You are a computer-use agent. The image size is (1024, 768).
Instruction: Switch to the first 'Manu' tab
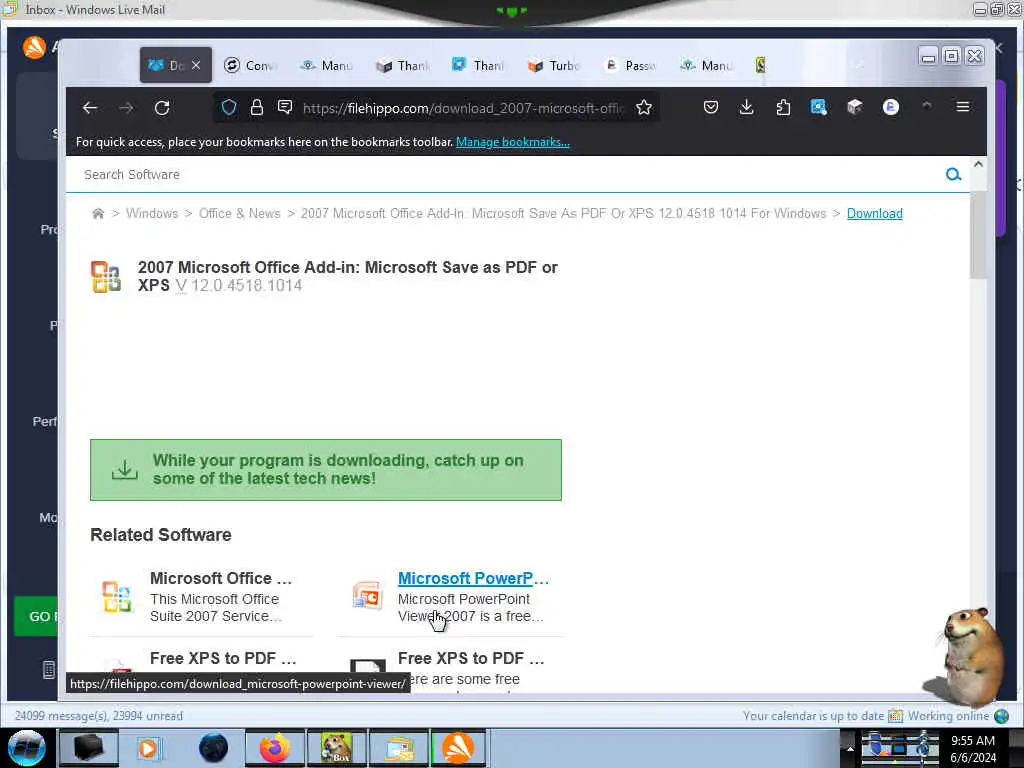point(327,65)
